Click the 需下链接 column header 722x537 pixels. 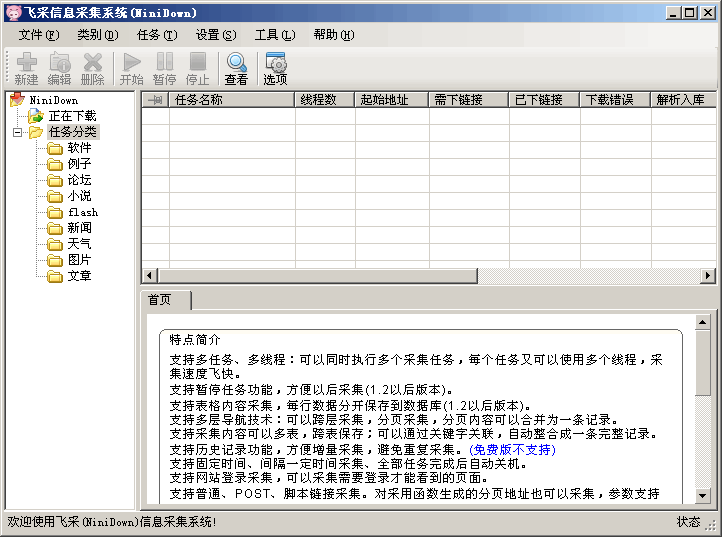469,99
